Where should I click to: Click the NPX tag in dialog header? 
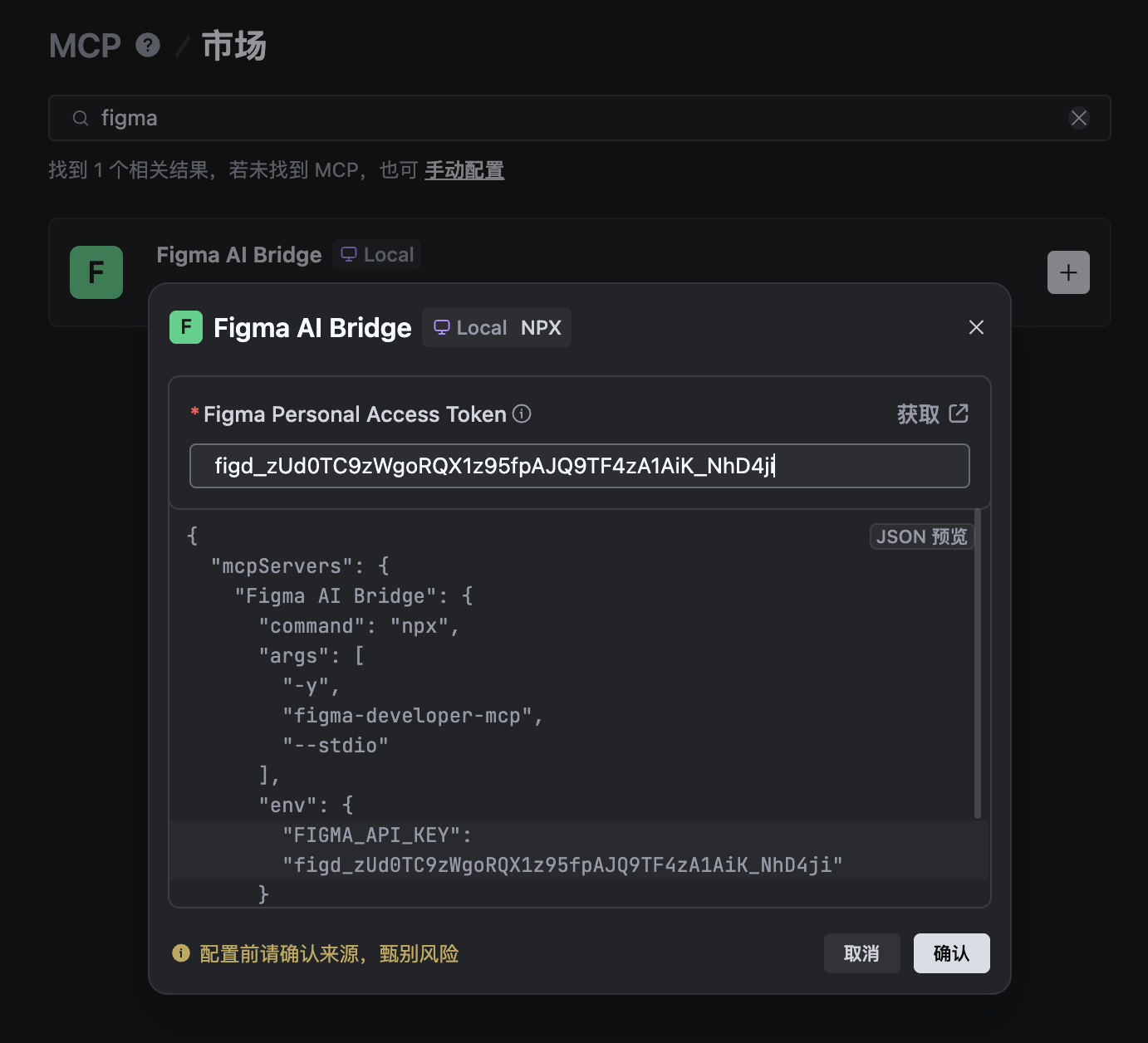[x=541, y=327]
